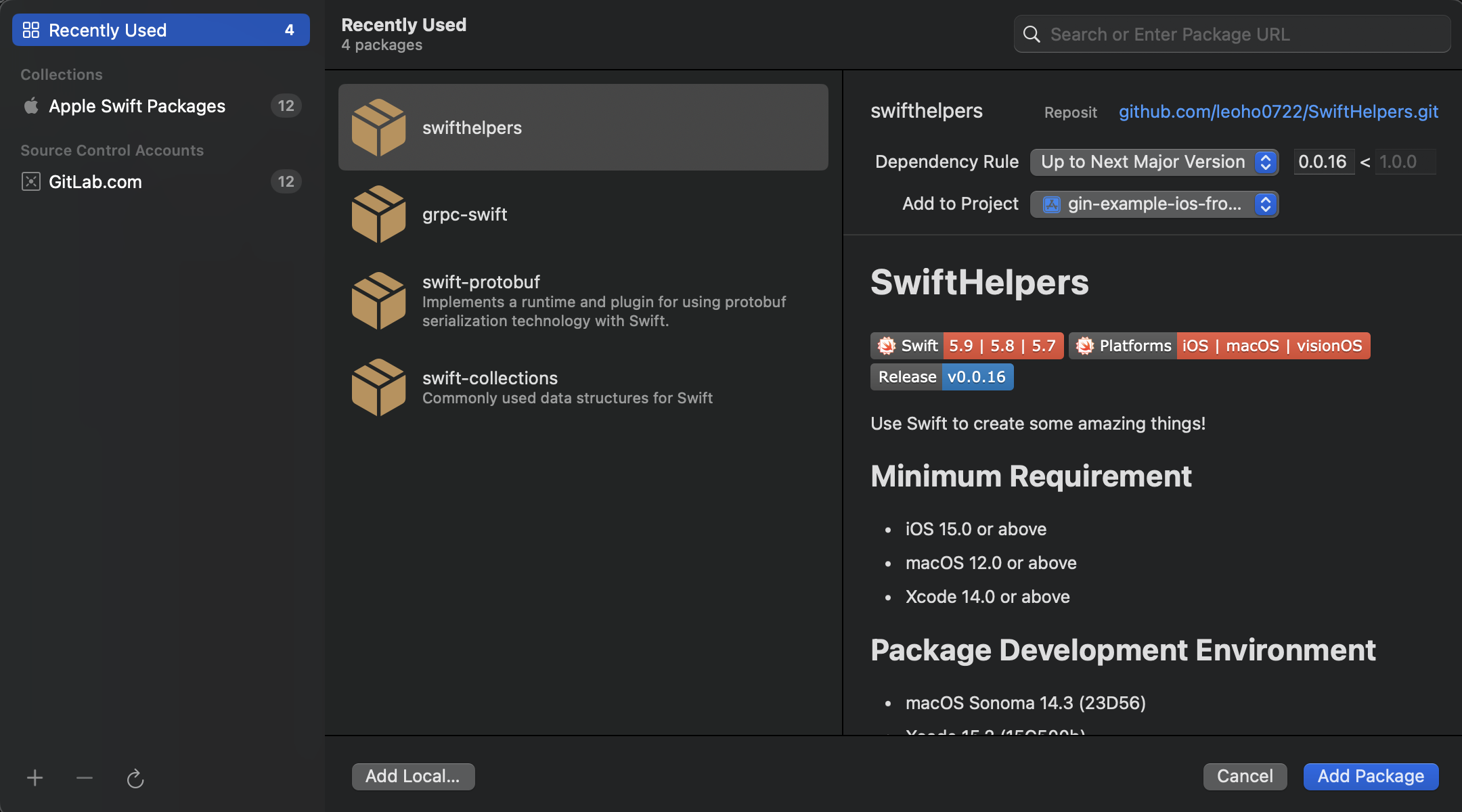Screen dimensions: 1462x812
Task: Click the minimum version field 0.0.16
Action: tap(1323, 162)
